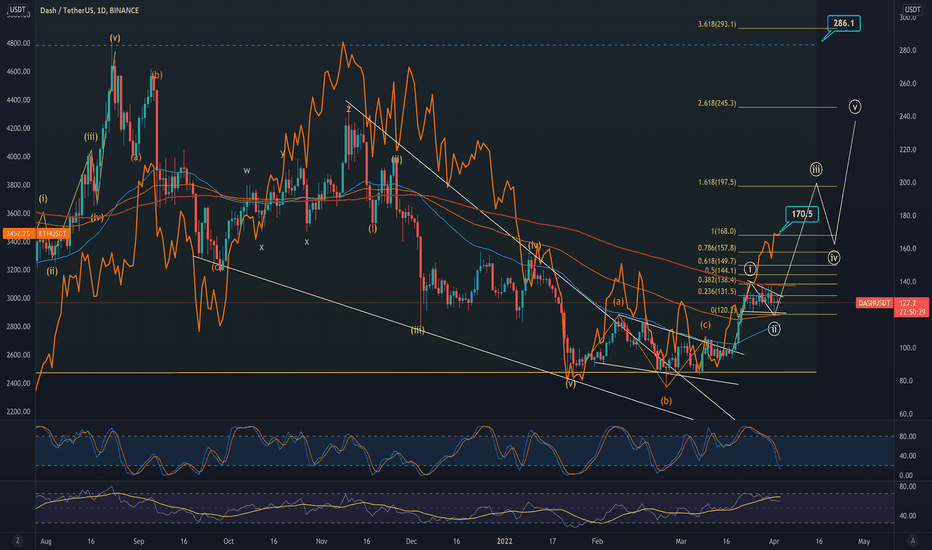The image size is (932, 550).
Task: Click the 280.0 value on right price scale
Action: pyautogui.click(x=908, y=51)
